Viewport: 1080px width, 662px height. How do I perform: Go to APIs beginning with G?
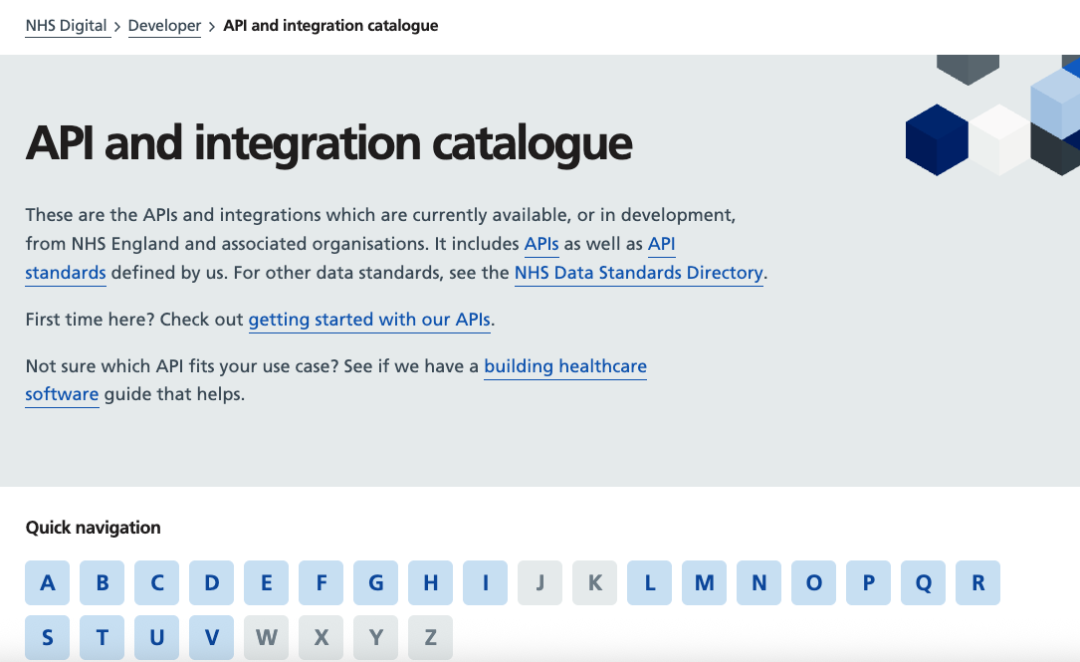pos(376,583)
